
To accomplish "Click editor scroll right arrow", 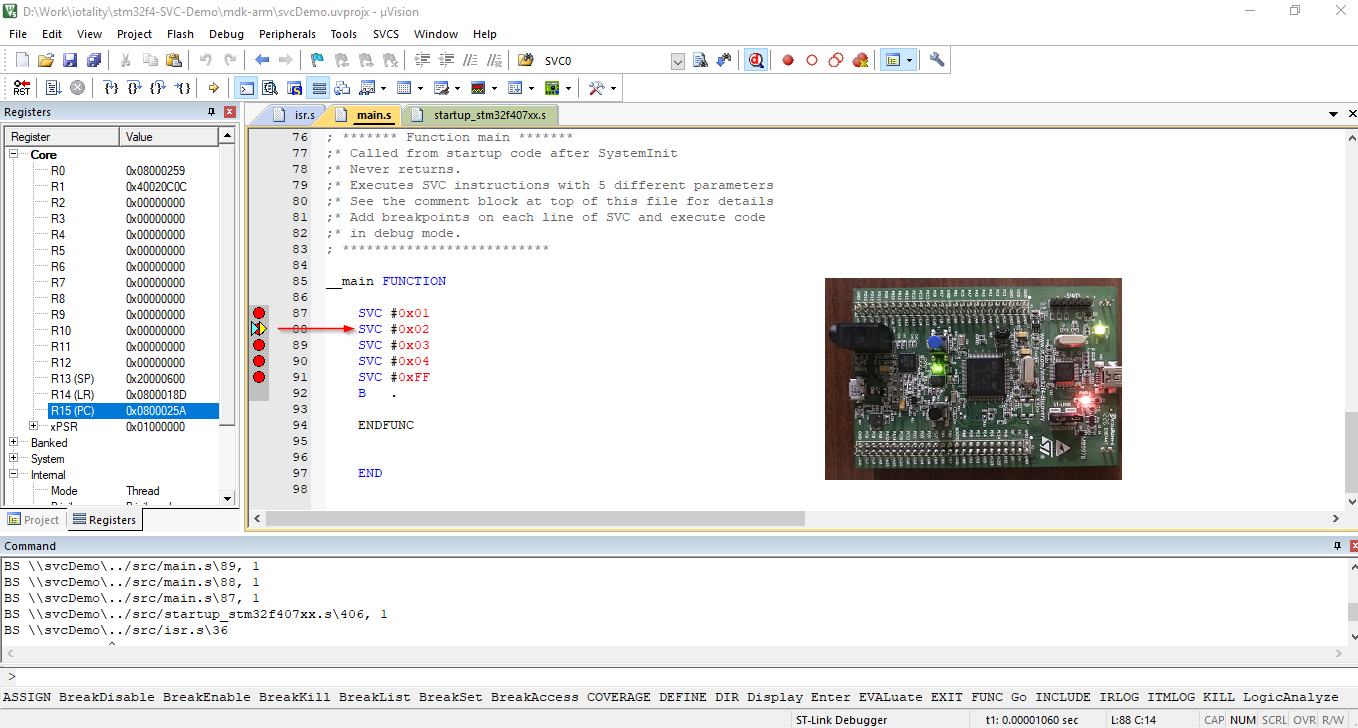I will point(1337,519).
